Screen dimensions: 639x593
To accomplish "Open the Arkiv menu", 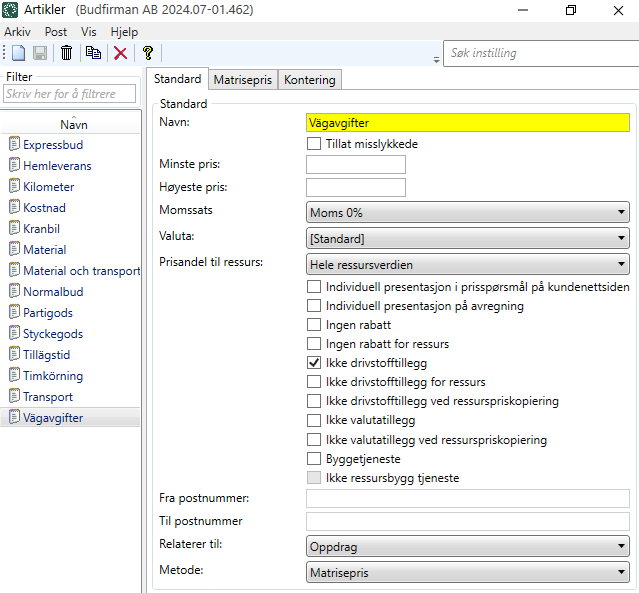I will click(x=18, y=32).
